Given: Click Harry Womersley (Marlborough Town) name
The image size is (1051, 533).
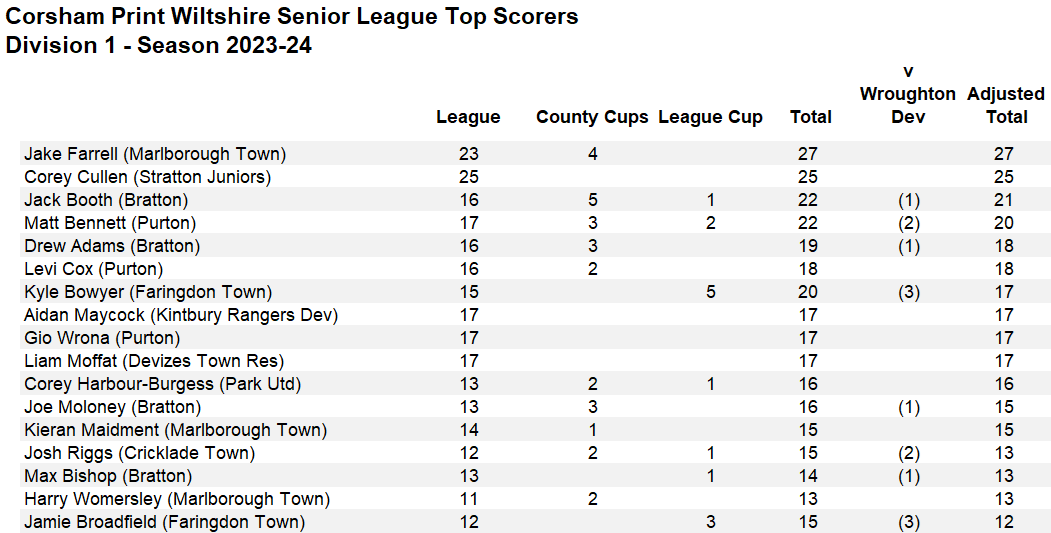Looking at the screenshot, I should pos(175,499).
